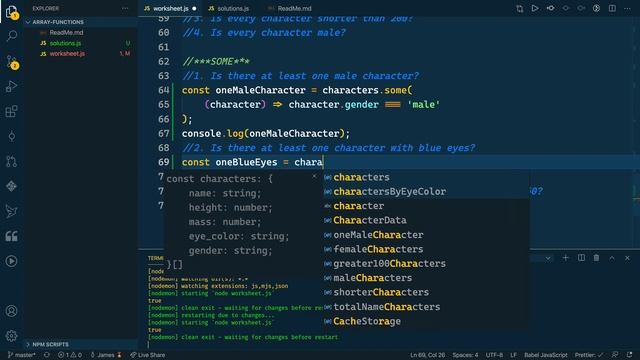Select the 'characters' suggestion
Image resolution: width=640 pixels, height=360 pixels.
click(426, 177)
